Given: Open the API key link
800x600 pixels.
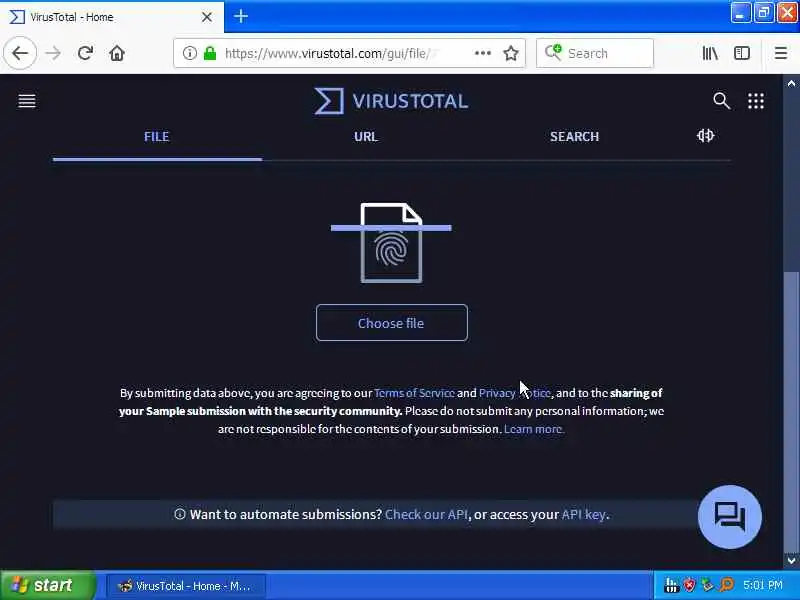Looking at the screenshot, I should [584, 514].
